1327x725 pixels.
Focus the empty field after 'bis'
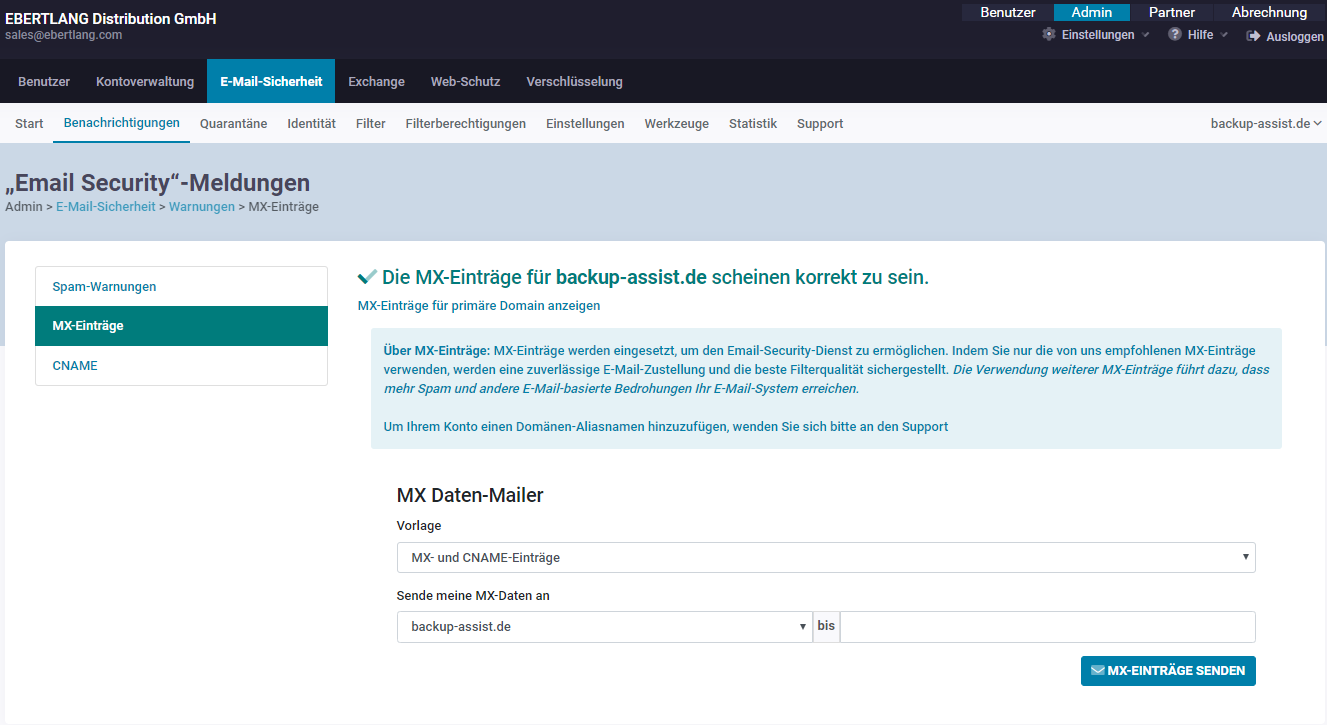(x=1047, y=627)
